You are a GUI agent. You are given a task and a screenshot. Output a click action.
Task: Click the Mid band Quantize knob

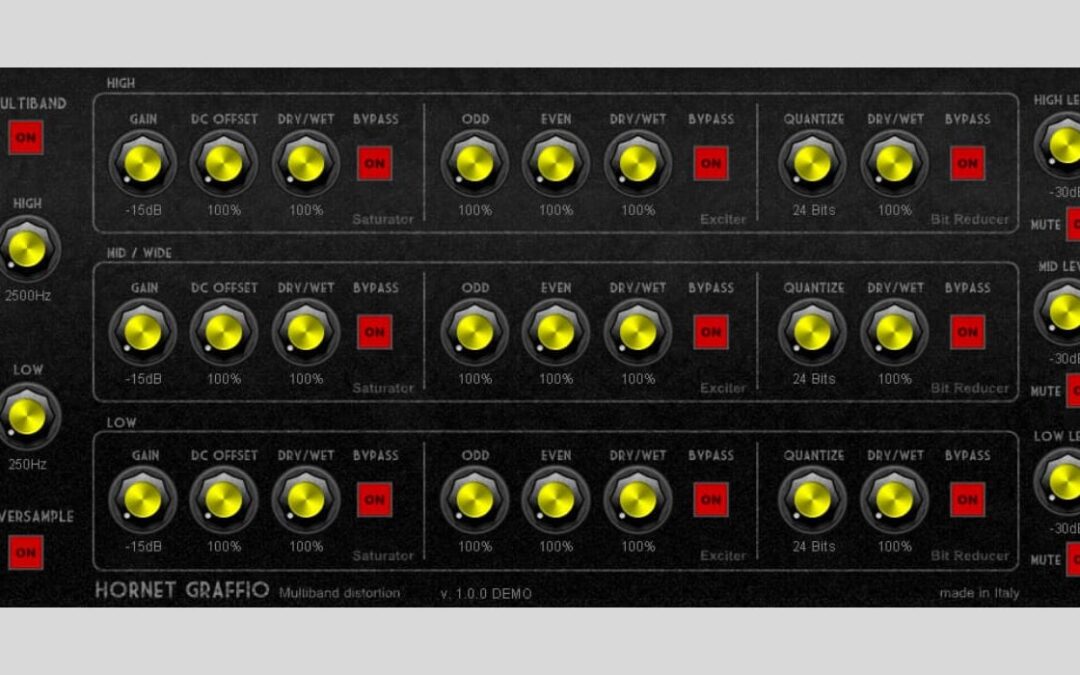(x=813, y=333)
